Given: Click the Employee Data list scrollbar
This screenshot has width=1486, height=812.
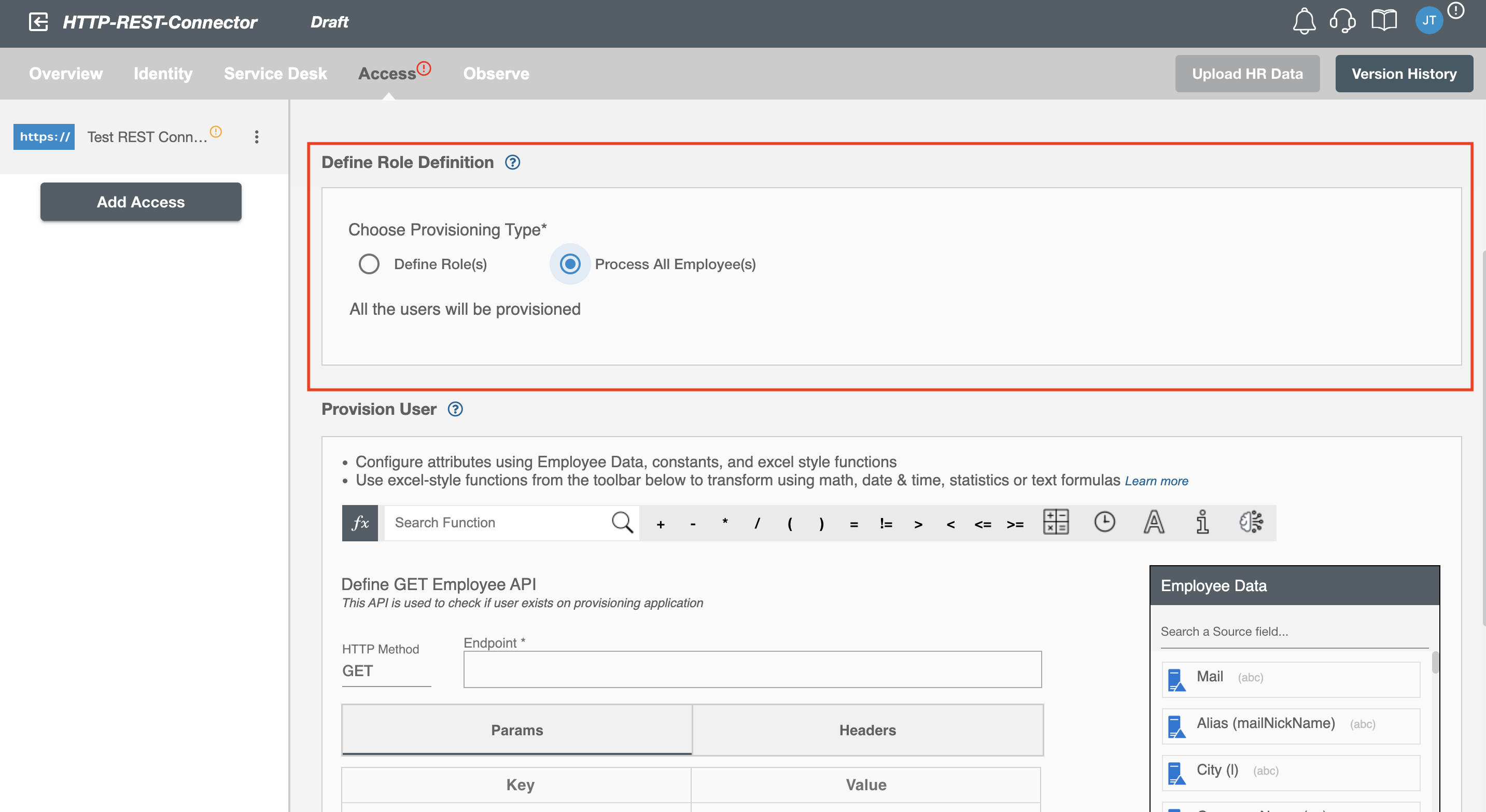Looking at the screenshot, I should click(1435, 662).
